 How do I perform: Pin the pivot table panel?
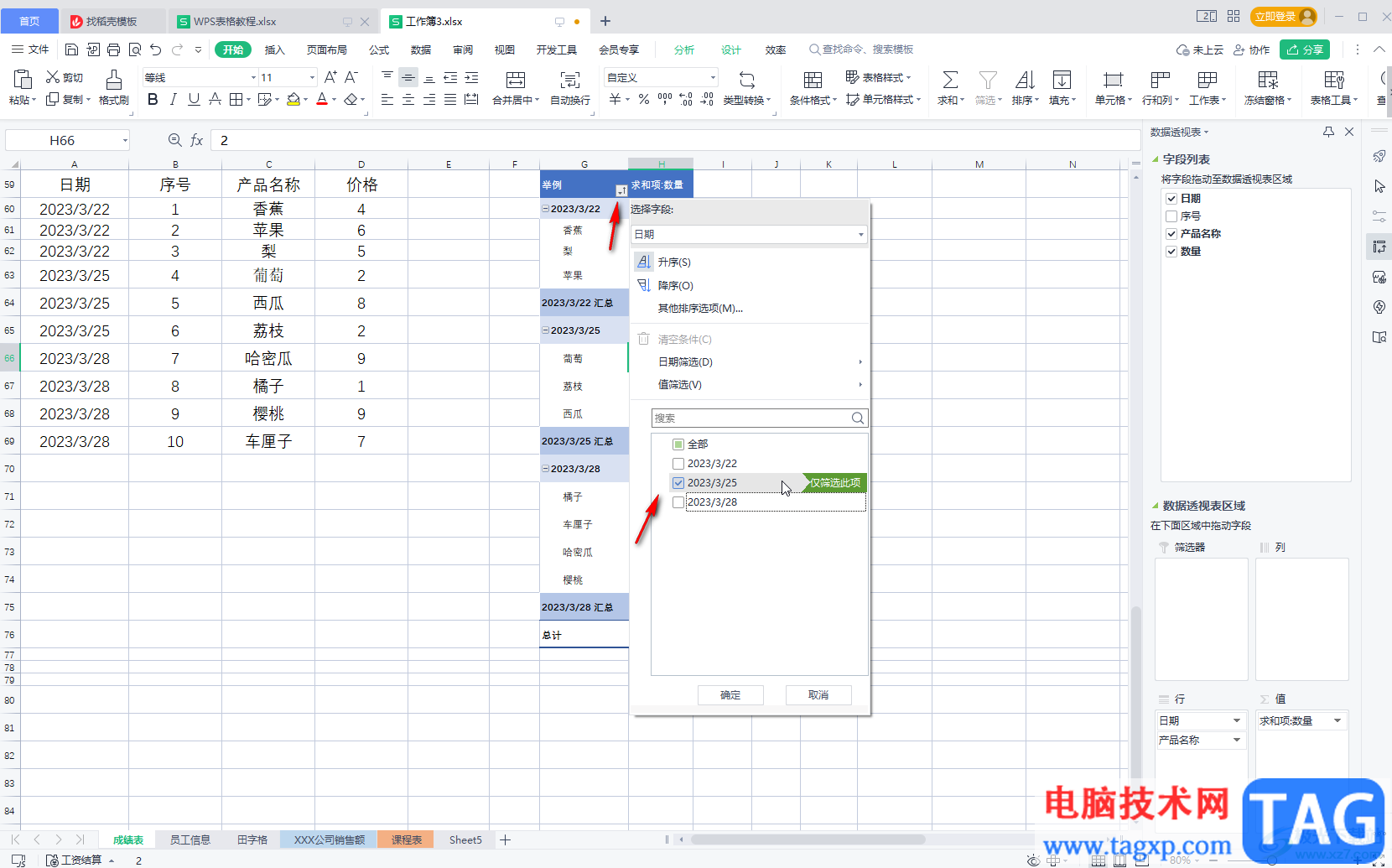[1328, 132]
